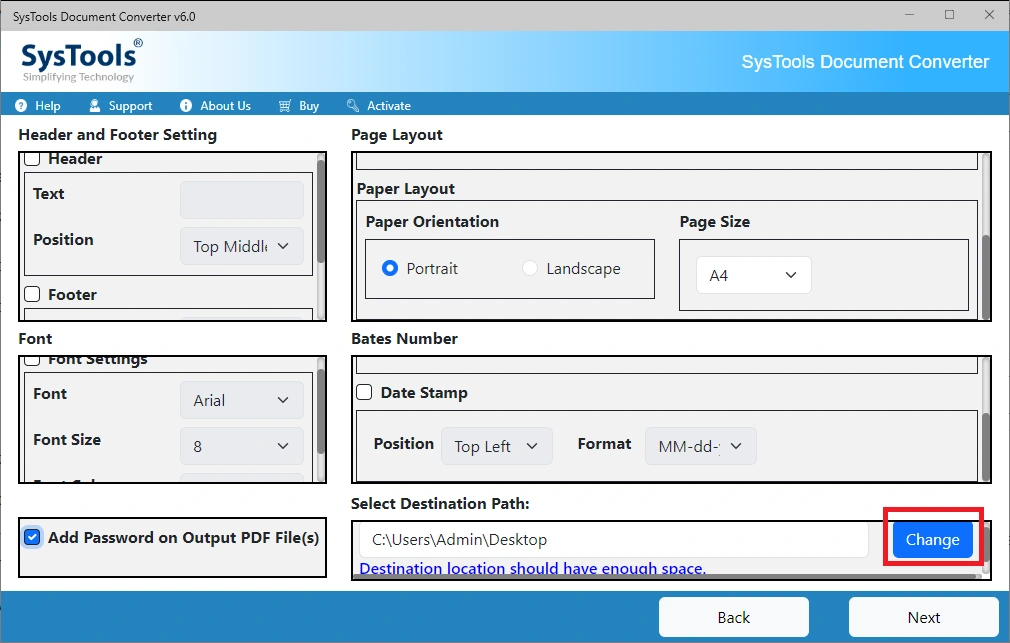Open the Date Stamp Position Top Left dropdown
This screenshot has height=643, width=1010.
(x=497, y=446)
